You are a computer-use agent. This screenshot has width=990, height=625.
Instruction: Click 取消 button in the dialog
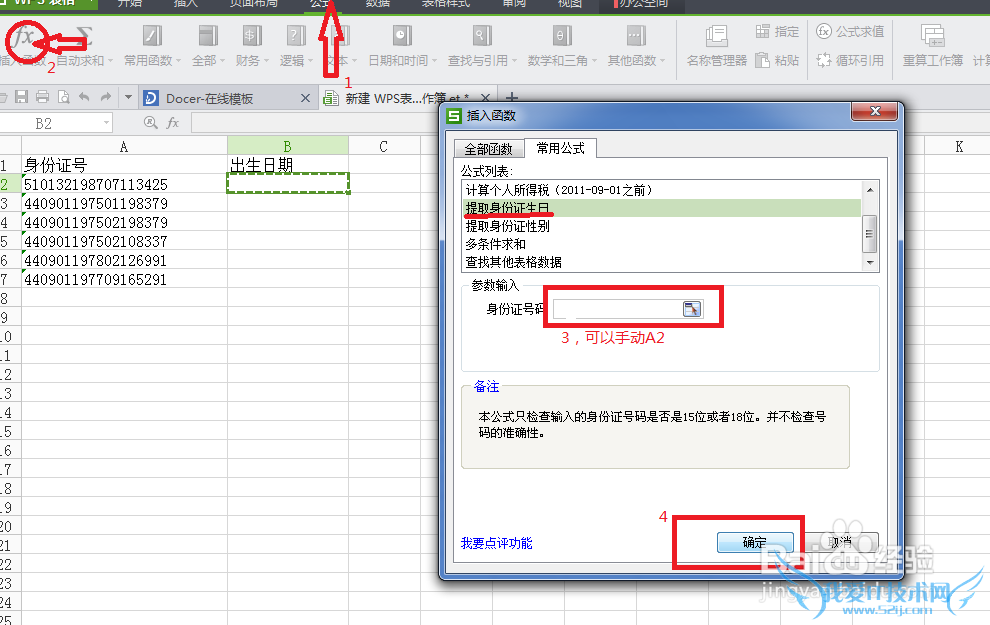pyautogui.click(x=842, y=542)
